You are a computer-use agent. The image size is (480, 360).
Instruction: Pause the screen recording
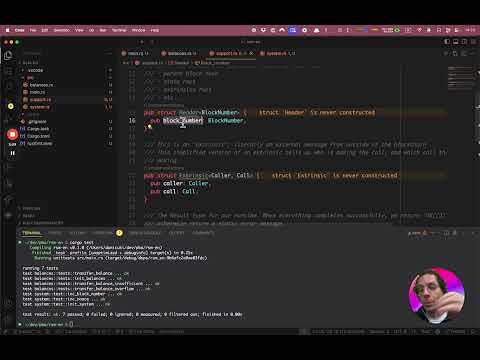[12, 153]
